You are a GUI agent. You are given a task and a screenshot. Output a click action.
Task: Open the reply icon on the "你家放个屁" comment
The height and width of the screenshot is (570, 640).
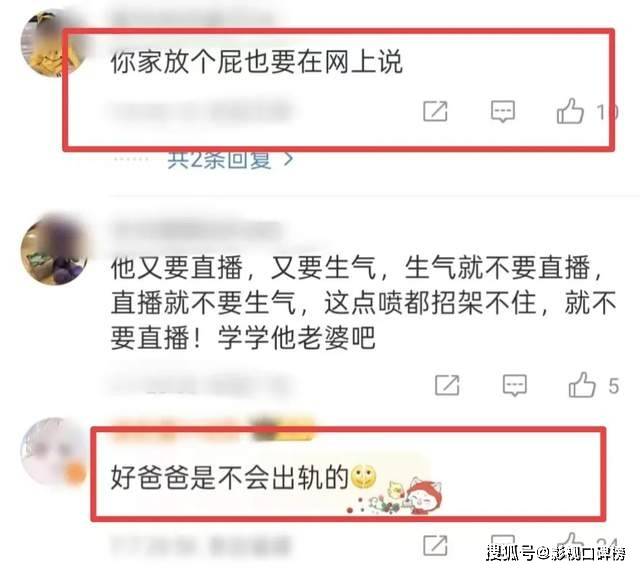click(x=502, y=111)
